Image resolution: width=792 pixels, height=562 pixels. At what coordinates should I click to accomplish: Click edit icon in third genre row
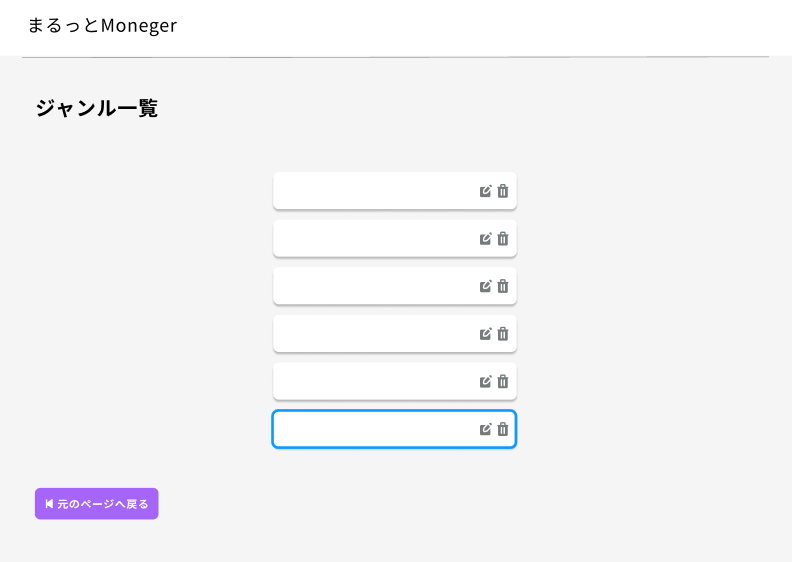485,286
